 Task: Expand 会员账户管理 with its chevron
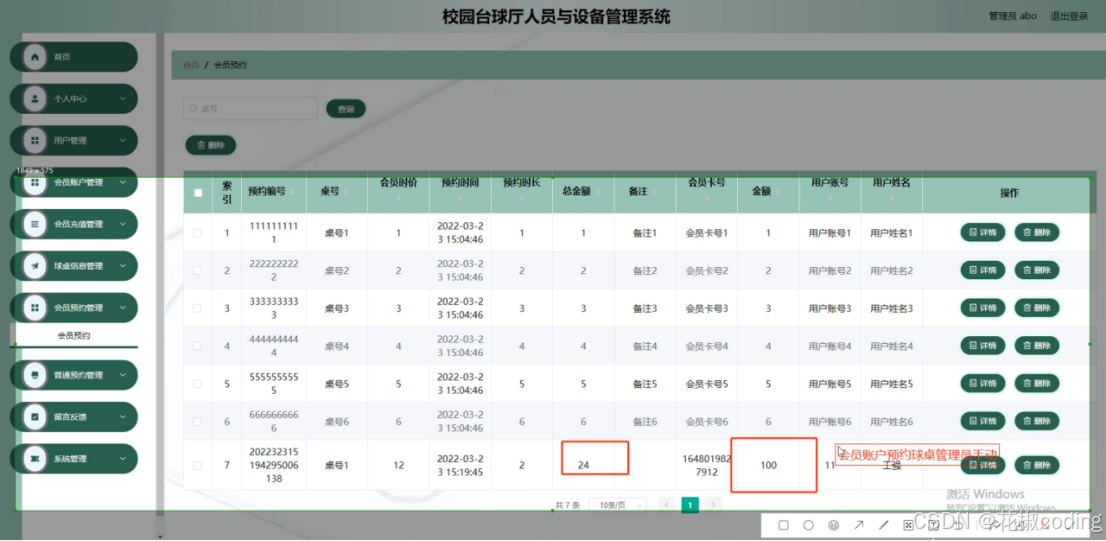123,182
